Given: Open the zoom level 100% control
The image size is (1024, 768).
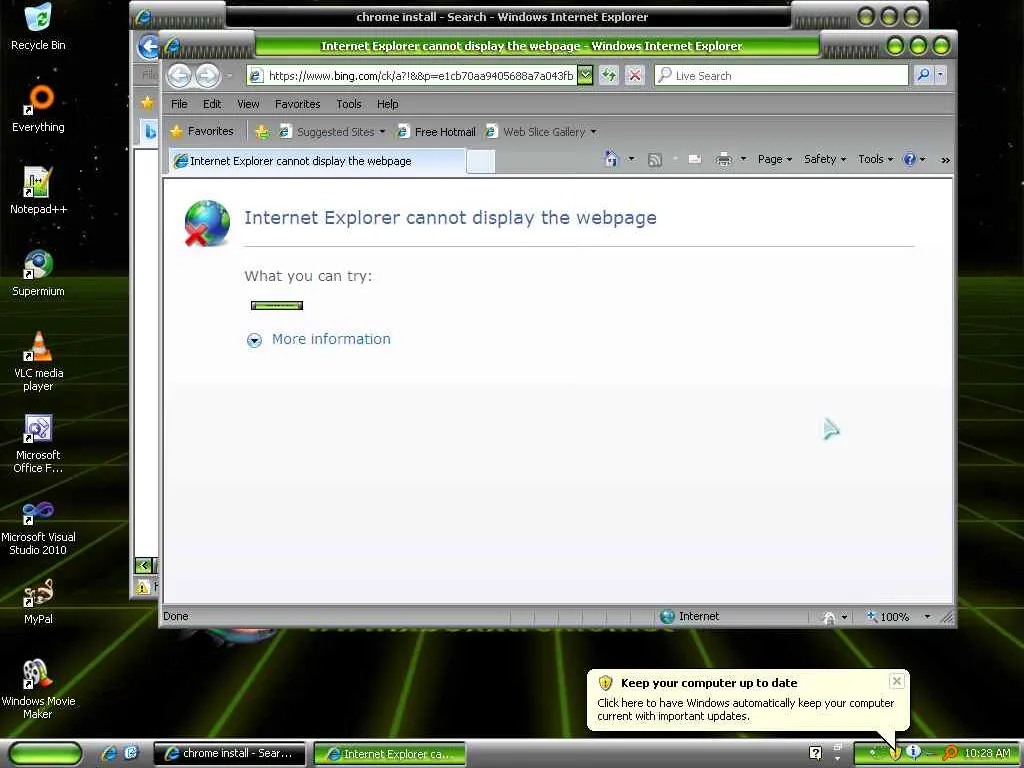Looking at the screenshot, I should click(x=888, y=616).
